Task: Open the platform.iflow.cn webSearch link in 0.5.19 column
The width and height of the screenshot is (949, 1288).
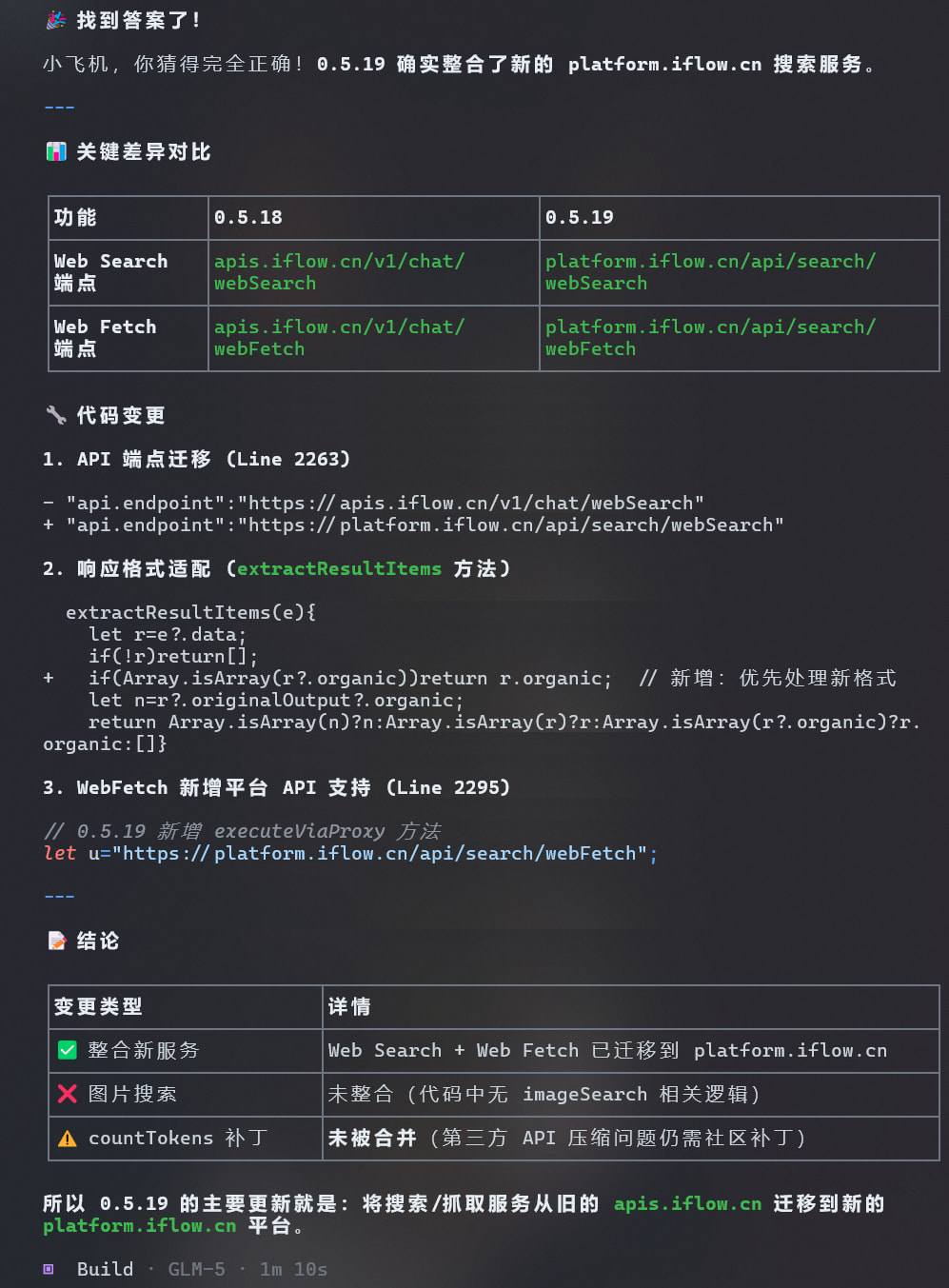Action: click(710, 272)
